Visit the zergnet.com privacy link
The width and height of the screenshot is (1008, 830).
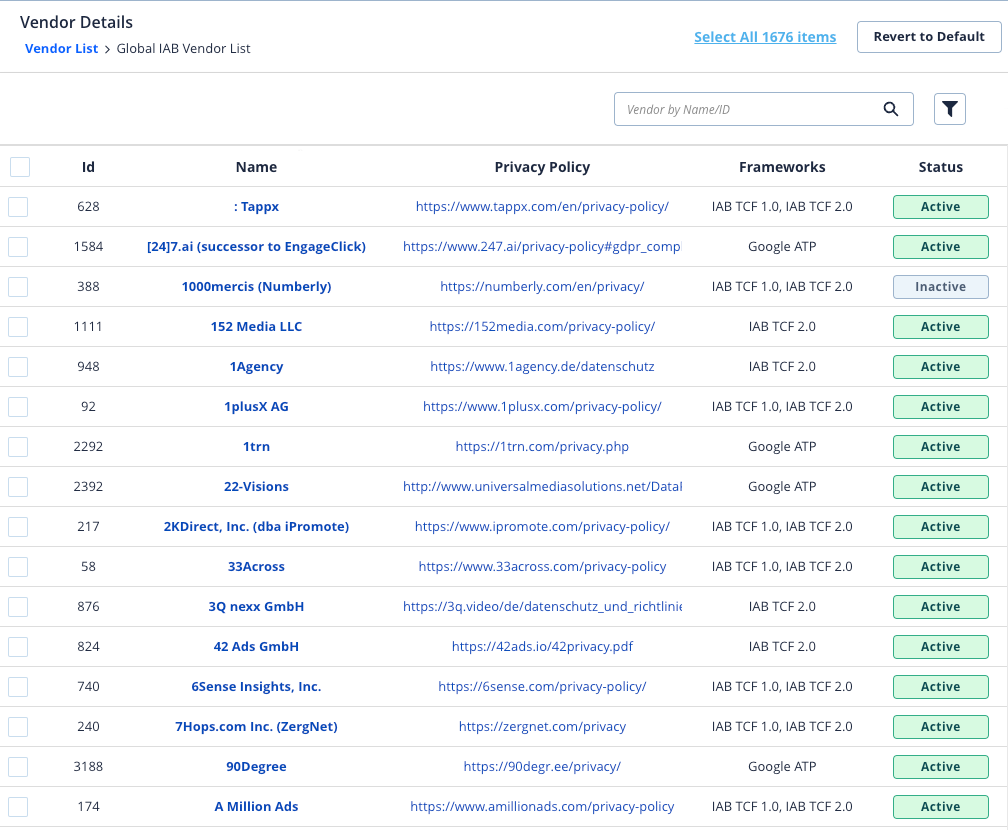(x=542, y=727)
